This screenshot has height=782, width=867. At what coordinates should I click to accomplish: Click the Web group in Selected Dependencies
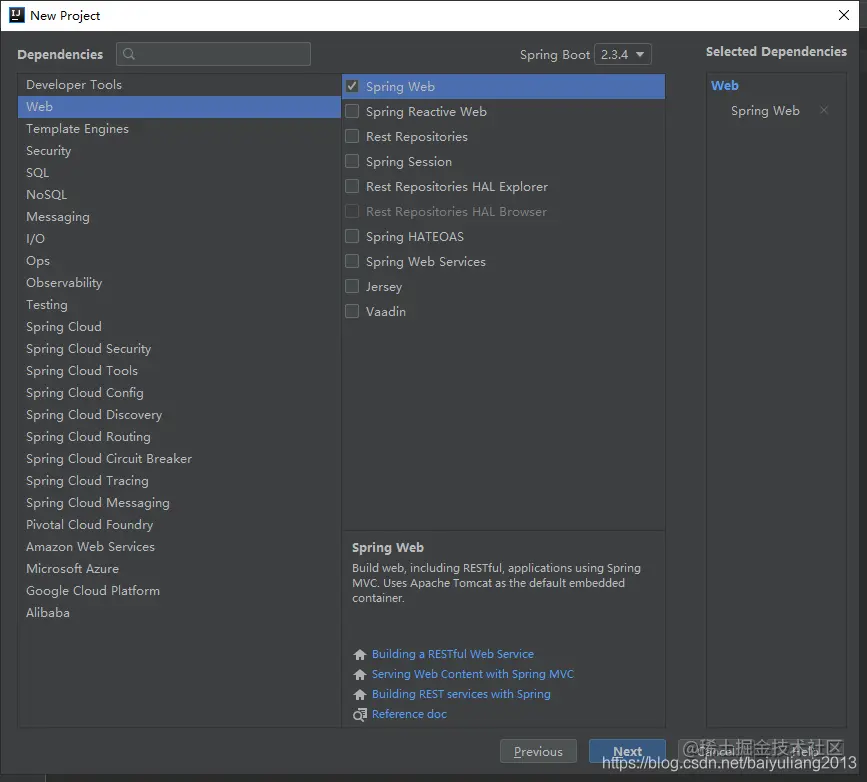[724, 86]
